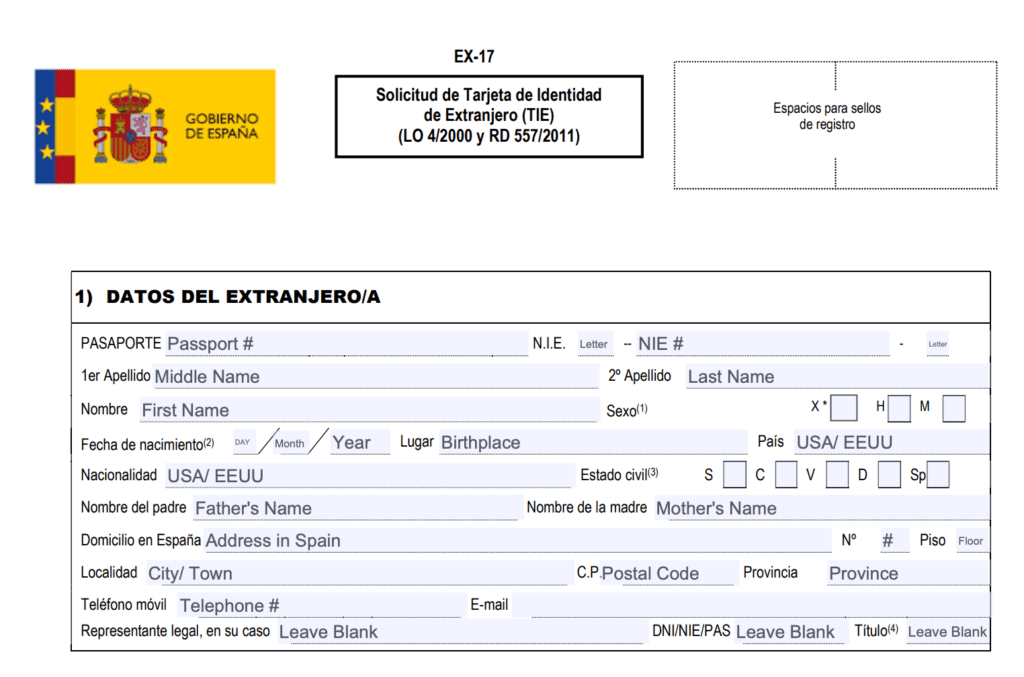Mark the D estado civil checkbox
Image resolution: width=1024 pixels, height=677 pixels.
(x=889, y=474)
